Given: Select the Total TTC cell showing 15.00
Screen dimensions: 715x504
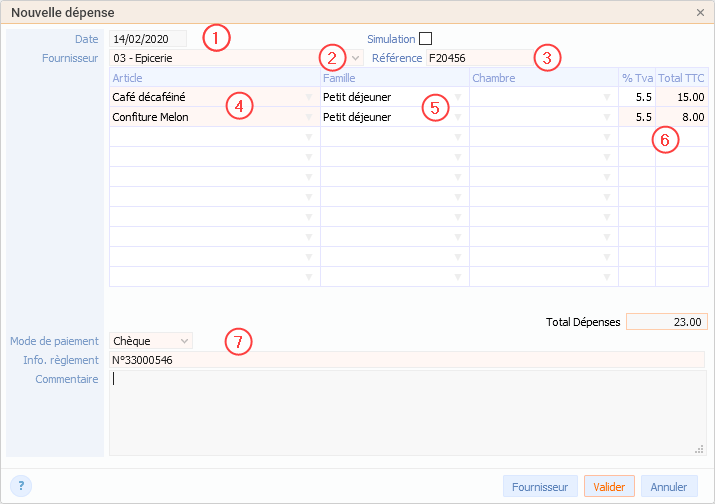Looking at the screenshot, I should coord(682,97).
